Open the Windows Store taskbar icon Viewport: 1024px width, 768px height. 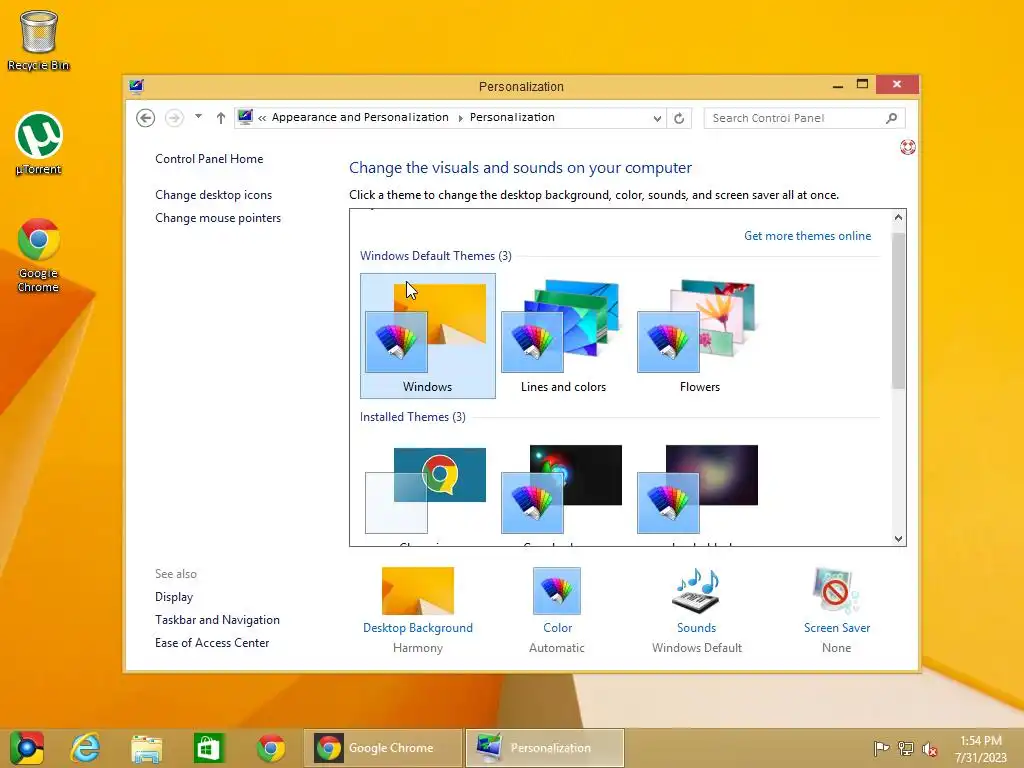pyautogui.click(x=208, y=748)
